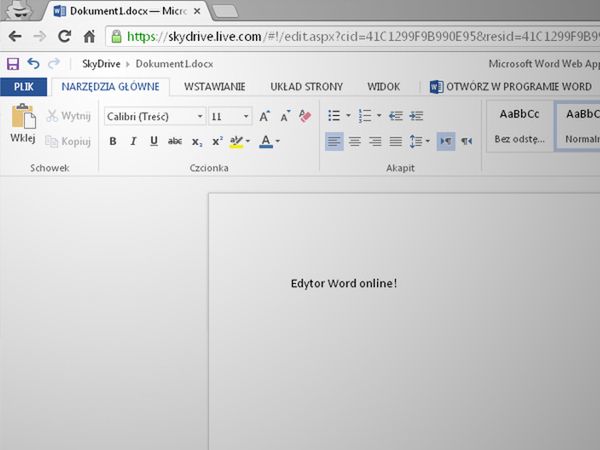600x450 pixels.
Task: Select the NARZĘDZIA GŁÓWNE tab
Action: (111, 87)
